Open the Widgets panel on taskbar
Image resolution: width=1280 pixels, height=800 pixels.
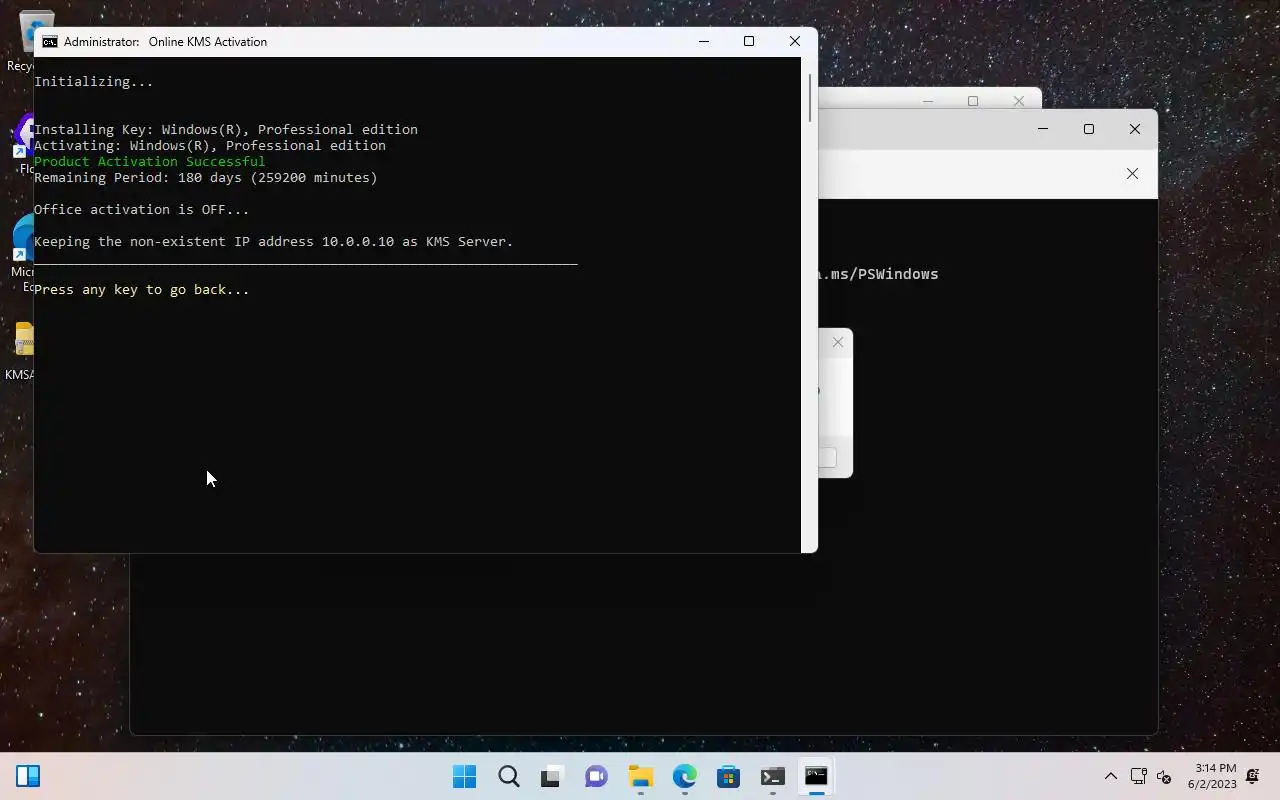[x=28, y=776]
